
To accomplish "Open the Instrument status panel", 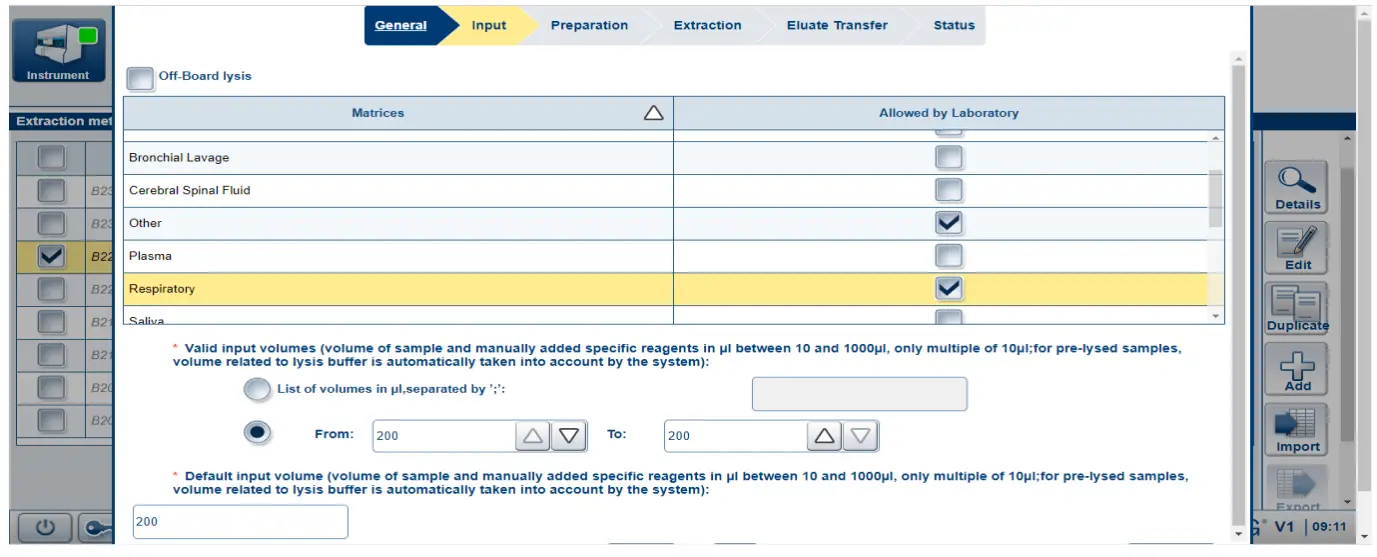I will pyautogui.click(x=57, y=49).
